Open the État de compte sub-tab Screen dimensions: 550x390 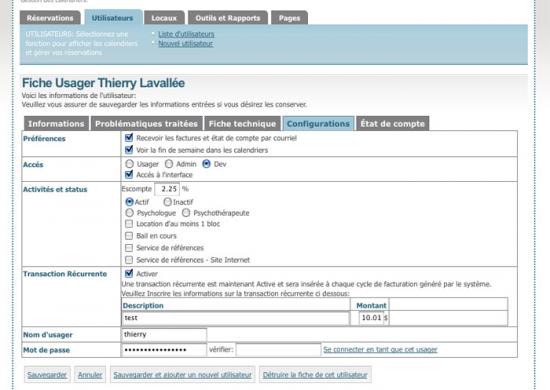click(x=393, y=123)
